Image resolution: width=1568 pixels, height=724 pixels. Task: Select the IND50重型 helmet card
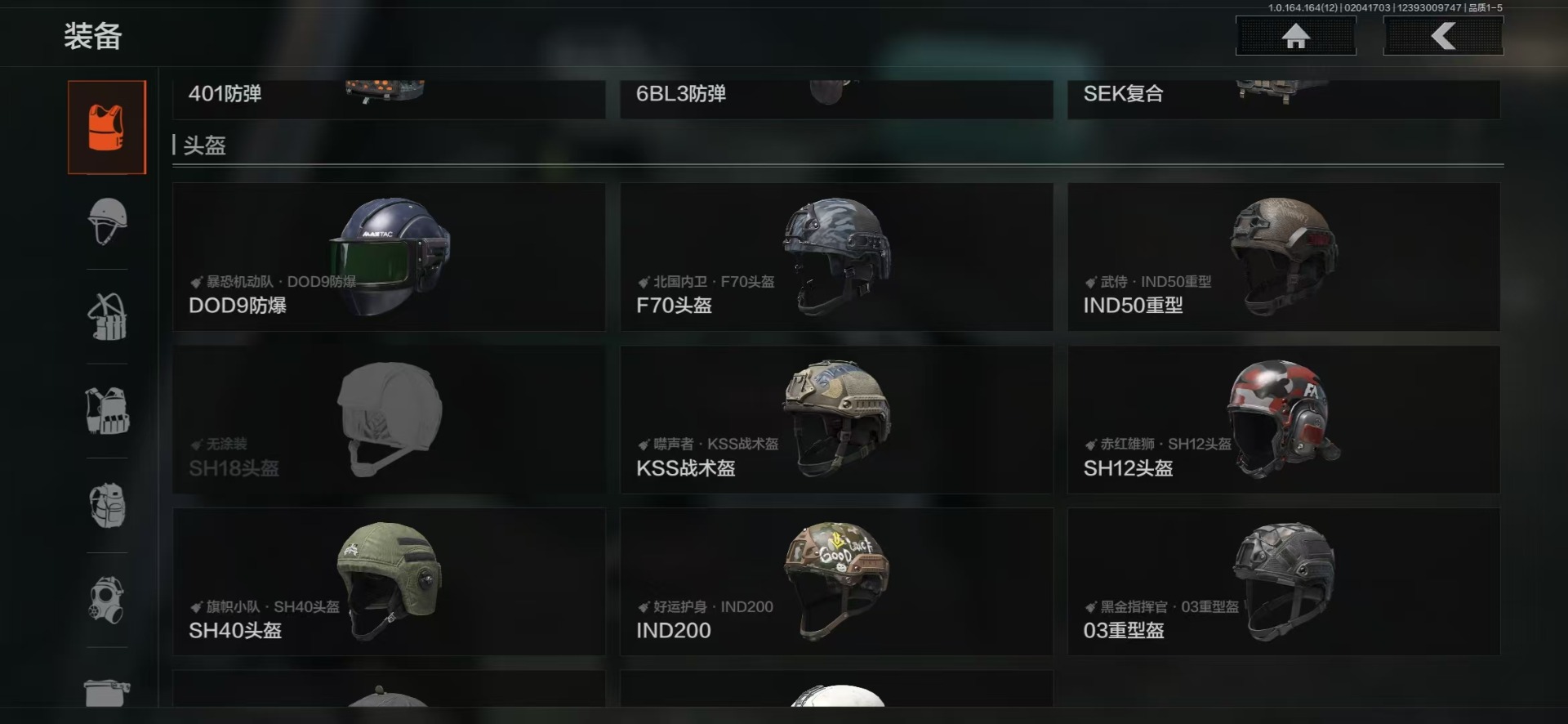coord(1284,257)
